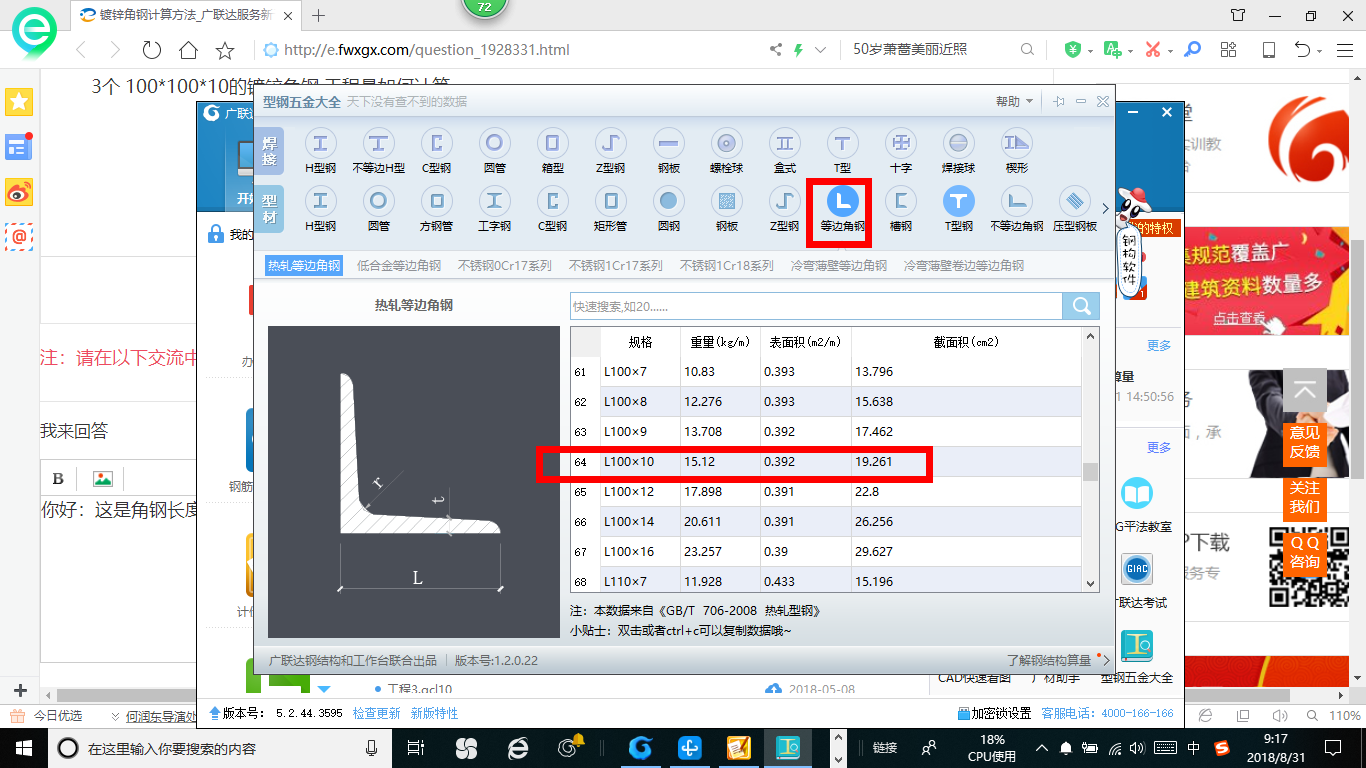This screenshot has height=768, width=1366.
Task: Click table scrollbar up arrow
Action: [x=1090, y=335]
